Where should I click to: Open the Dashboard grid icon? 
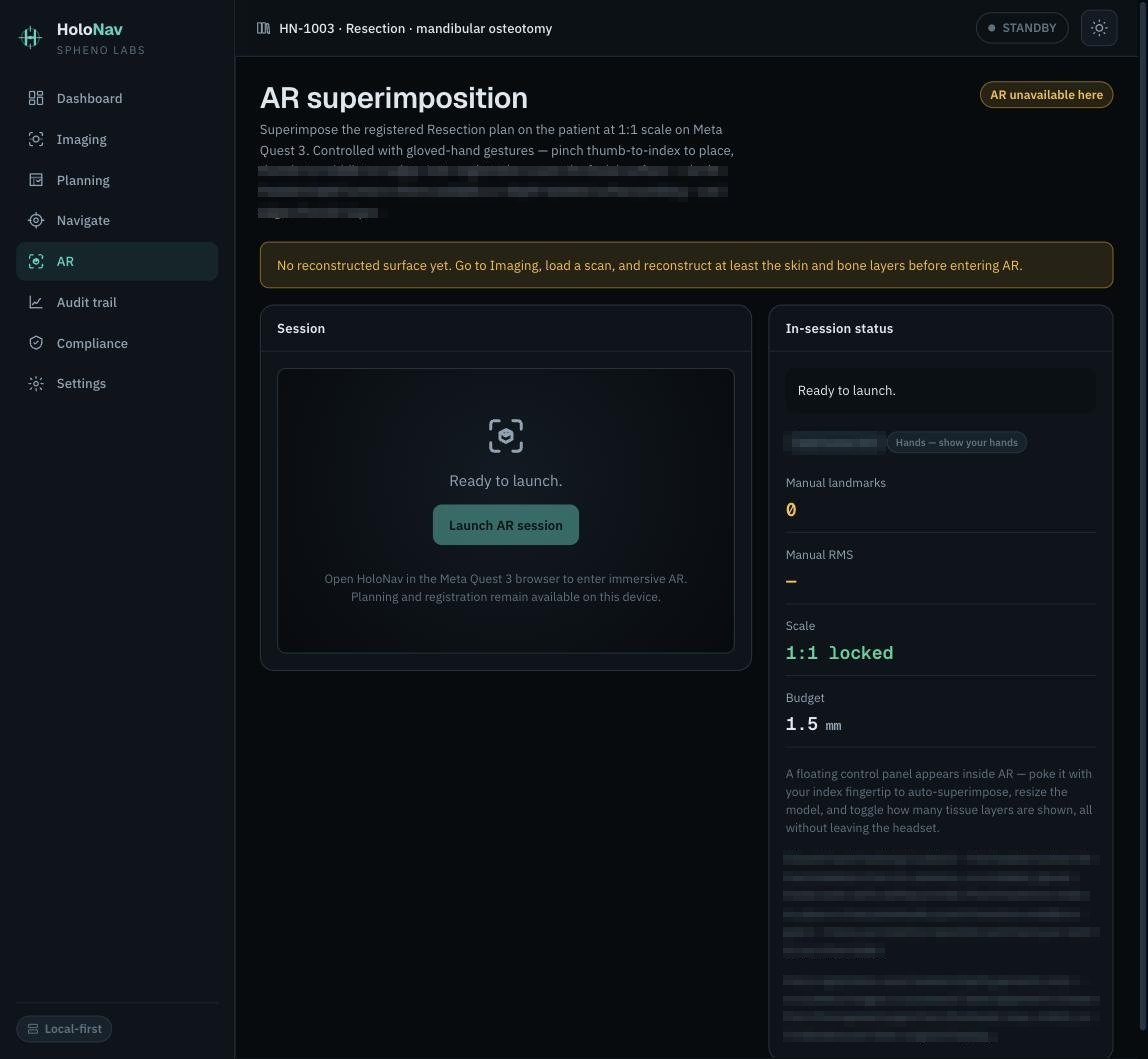coord(36,98)
